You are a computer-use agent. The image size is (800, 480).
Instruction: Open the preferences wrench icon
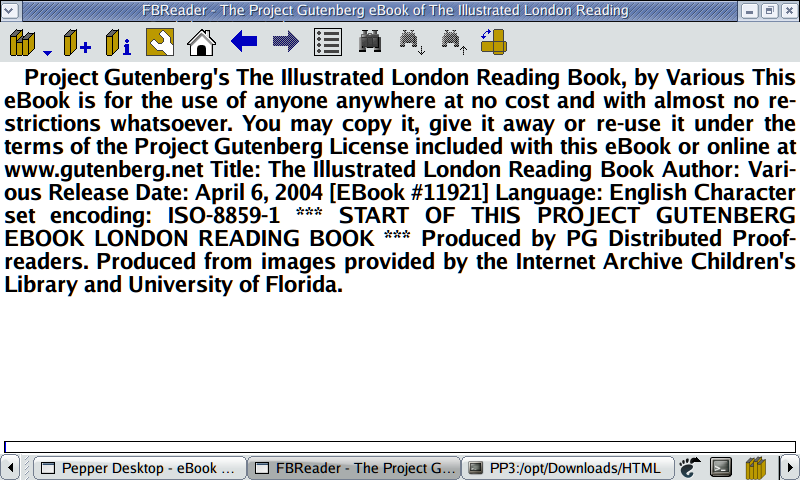[x=160, y=42]
